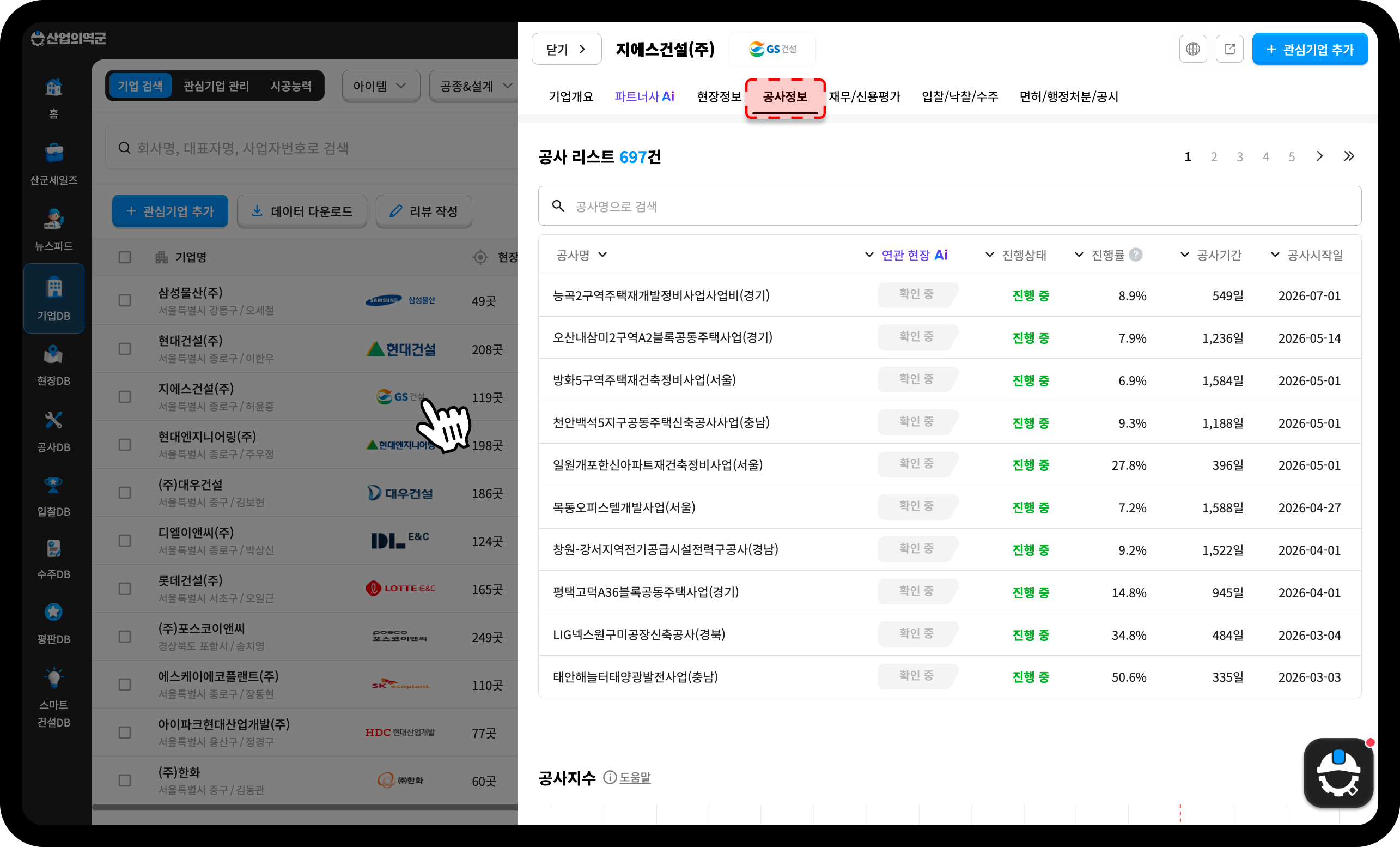Viewport: 1400px width, 847px height.
Task: Open the 공사기간 column sort
Action: (1185, 255)
